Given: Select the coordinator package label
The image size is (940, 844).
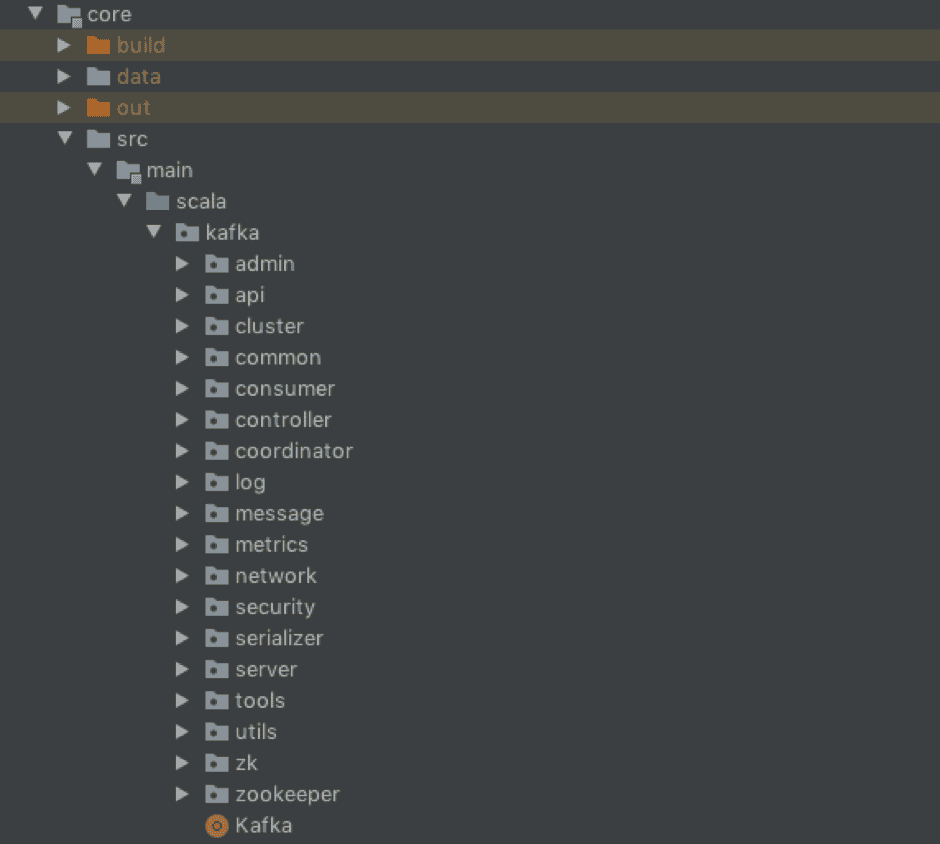Looking at the screenshot, I should point(294,451).
